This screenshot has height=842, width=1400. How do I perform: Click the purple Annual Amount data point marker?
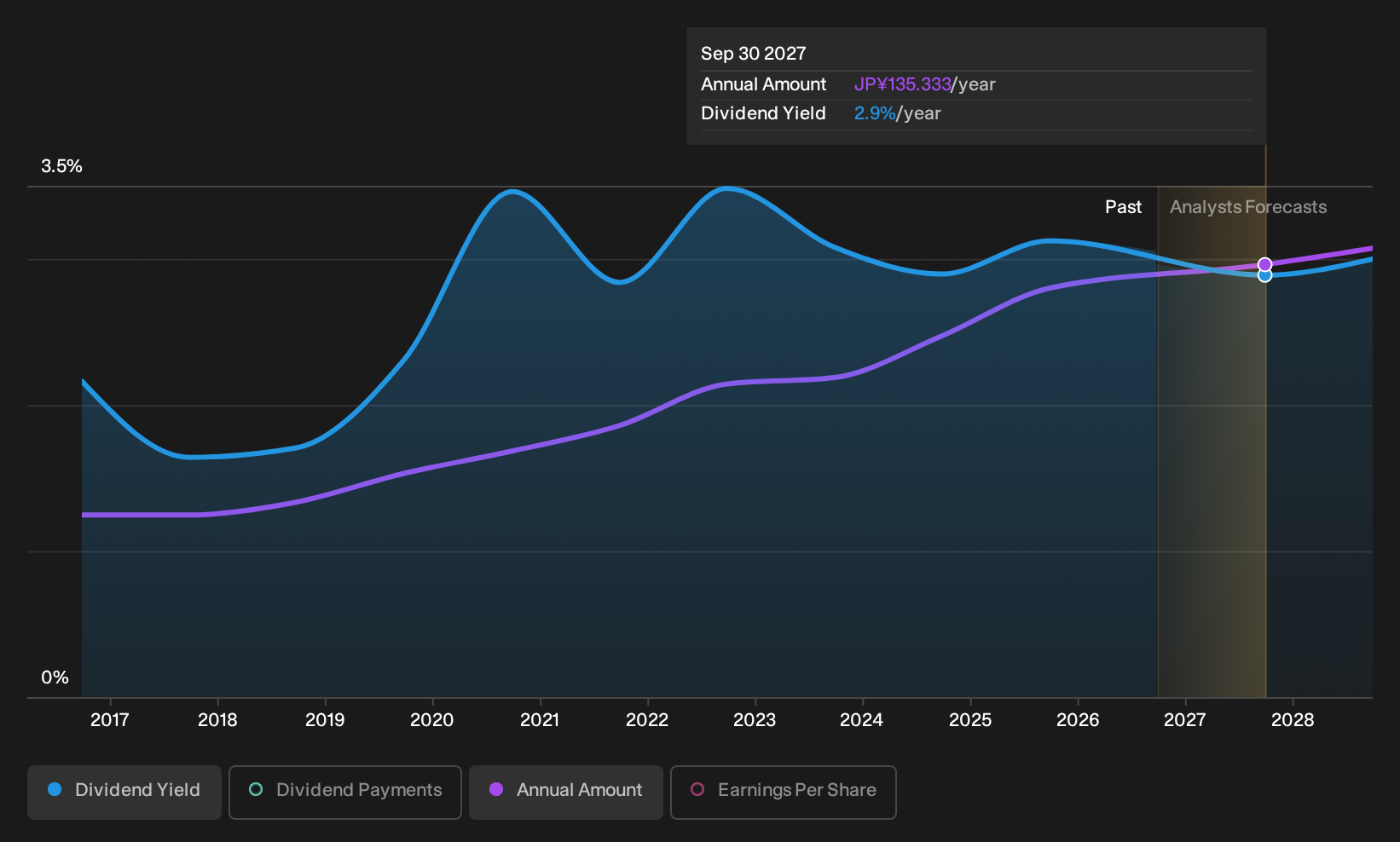tap(1265, 264)
